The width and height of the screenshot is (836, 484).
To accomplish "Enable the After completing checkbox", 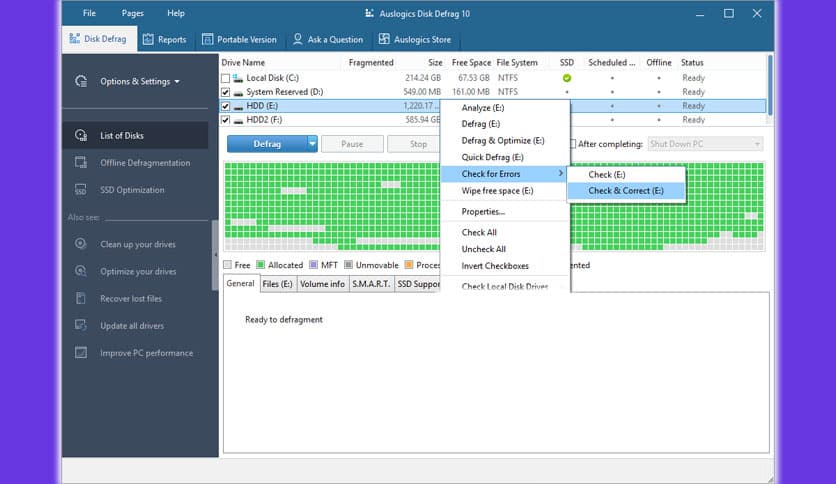I will 573,143.
